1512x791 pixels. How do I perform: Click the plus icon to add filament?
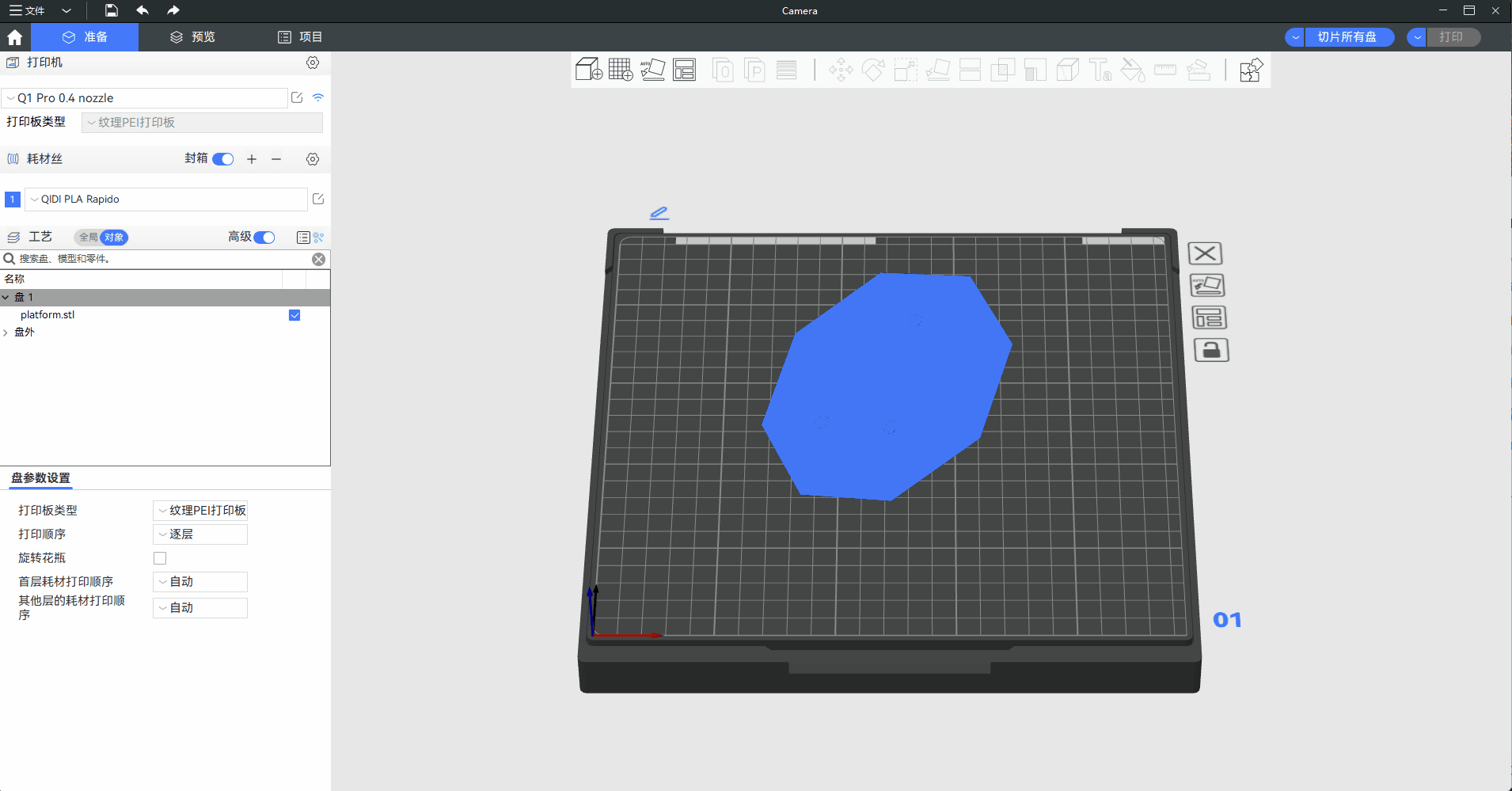(252, 159)
